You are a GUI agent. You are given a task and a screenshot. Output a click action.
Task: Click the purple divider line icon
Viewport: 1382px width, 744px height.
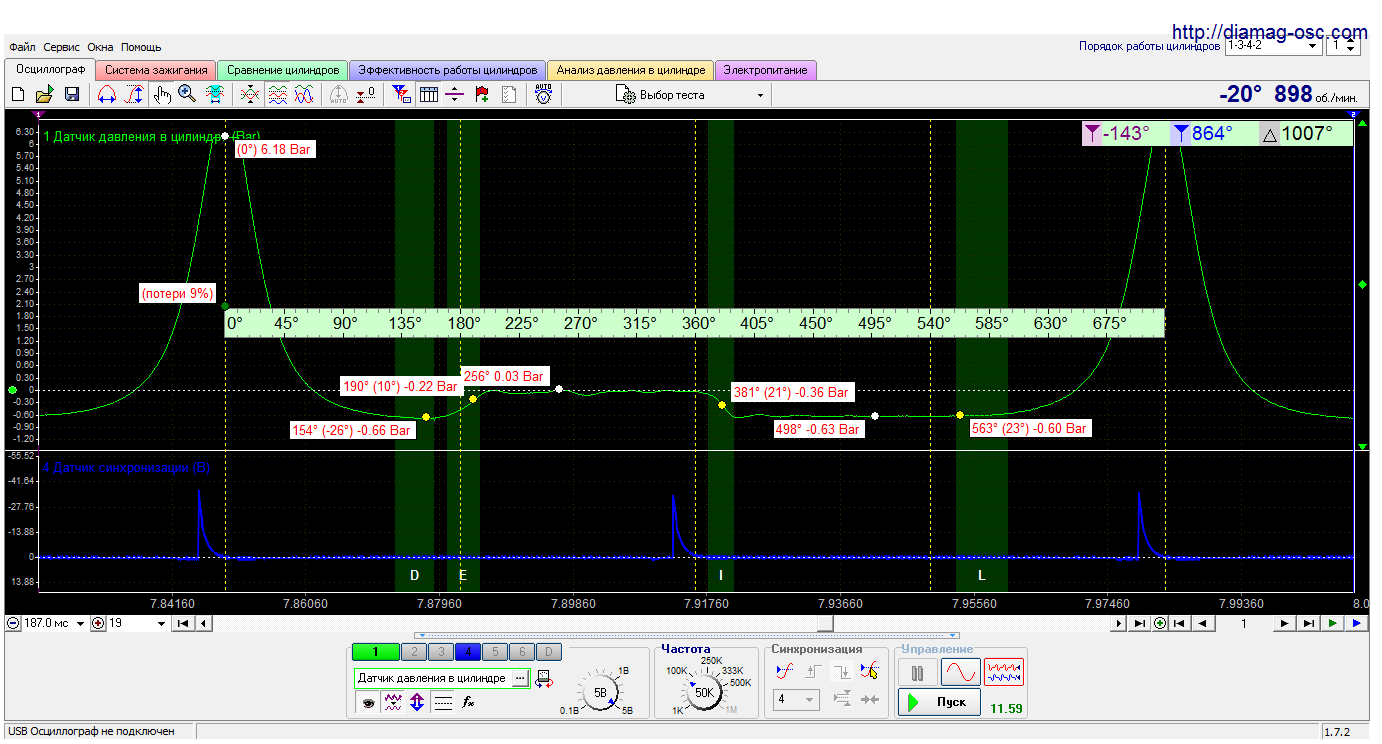[x=454, y=94]
